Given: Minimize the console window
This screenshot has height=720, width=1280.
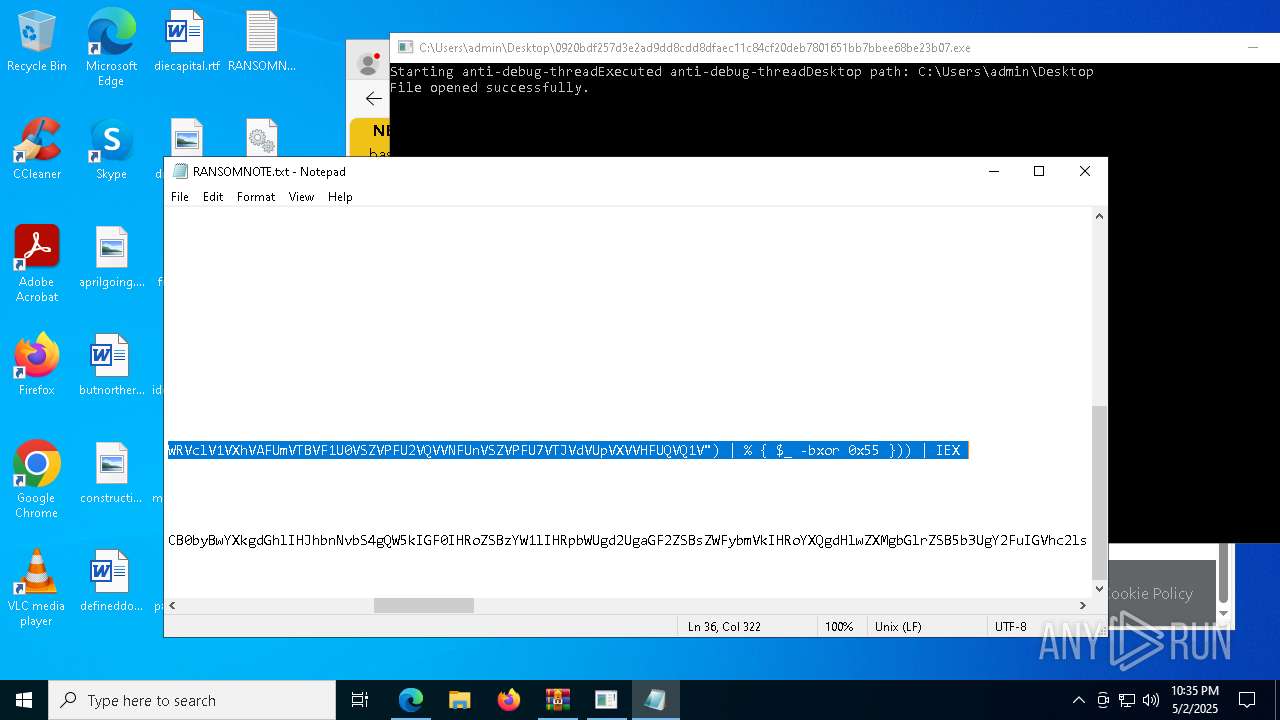Looking at the screenshot, I should [1253, 47].
